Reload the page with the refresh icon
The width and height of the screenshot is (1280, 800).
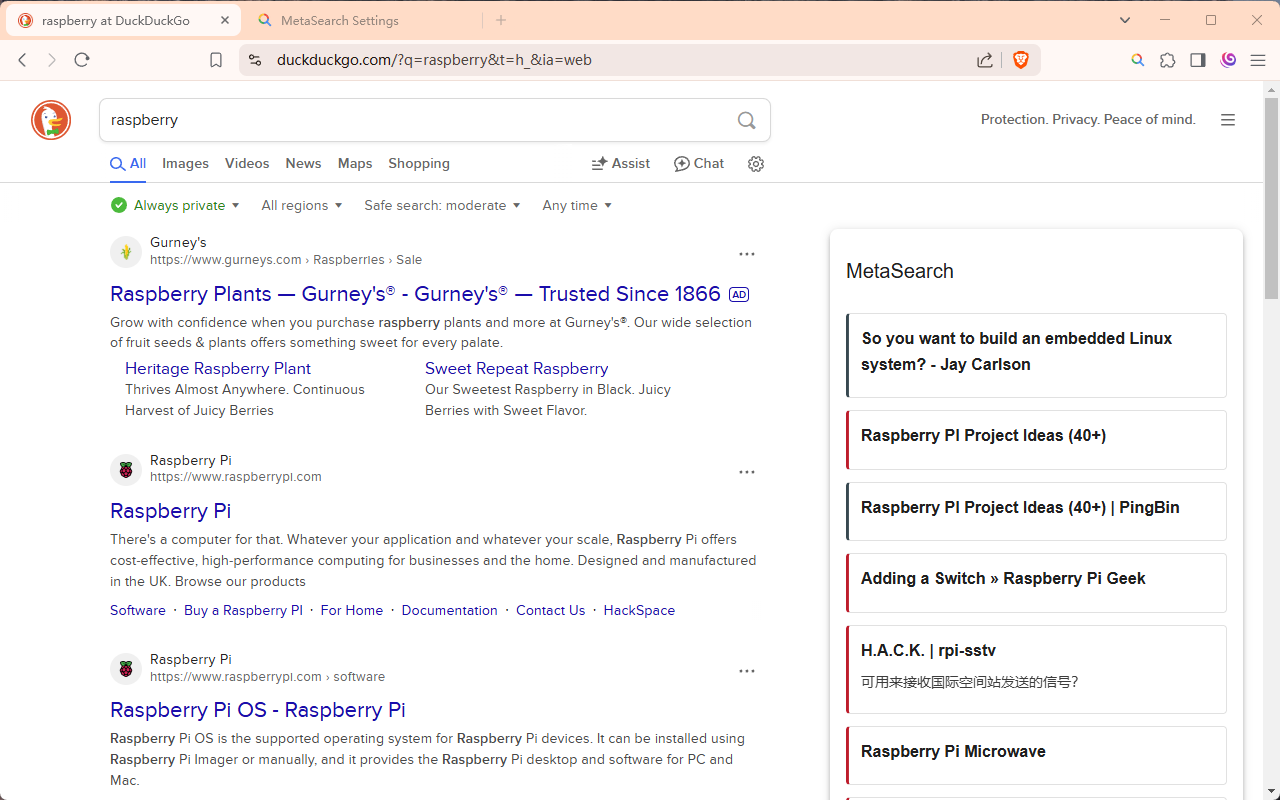coord(82,60)
